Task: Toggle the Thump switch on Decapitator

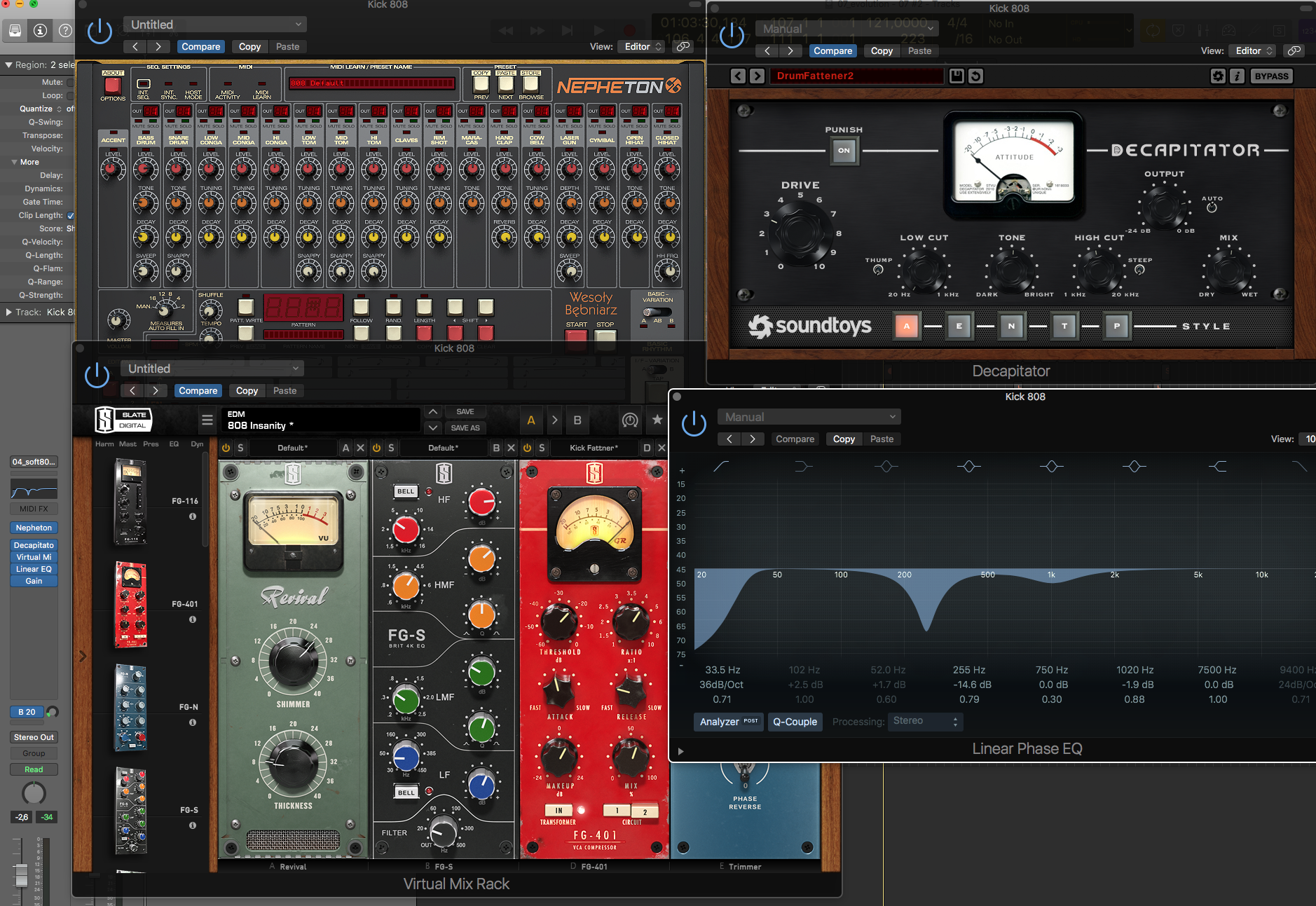Action: tap(878, 270)
